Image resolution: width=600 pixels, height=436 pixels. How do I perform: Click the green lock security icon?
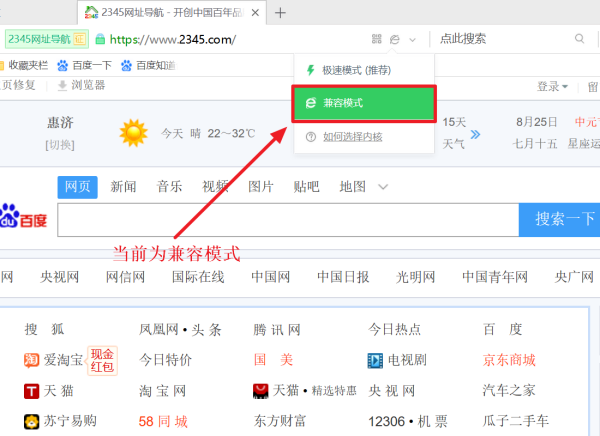100,39
